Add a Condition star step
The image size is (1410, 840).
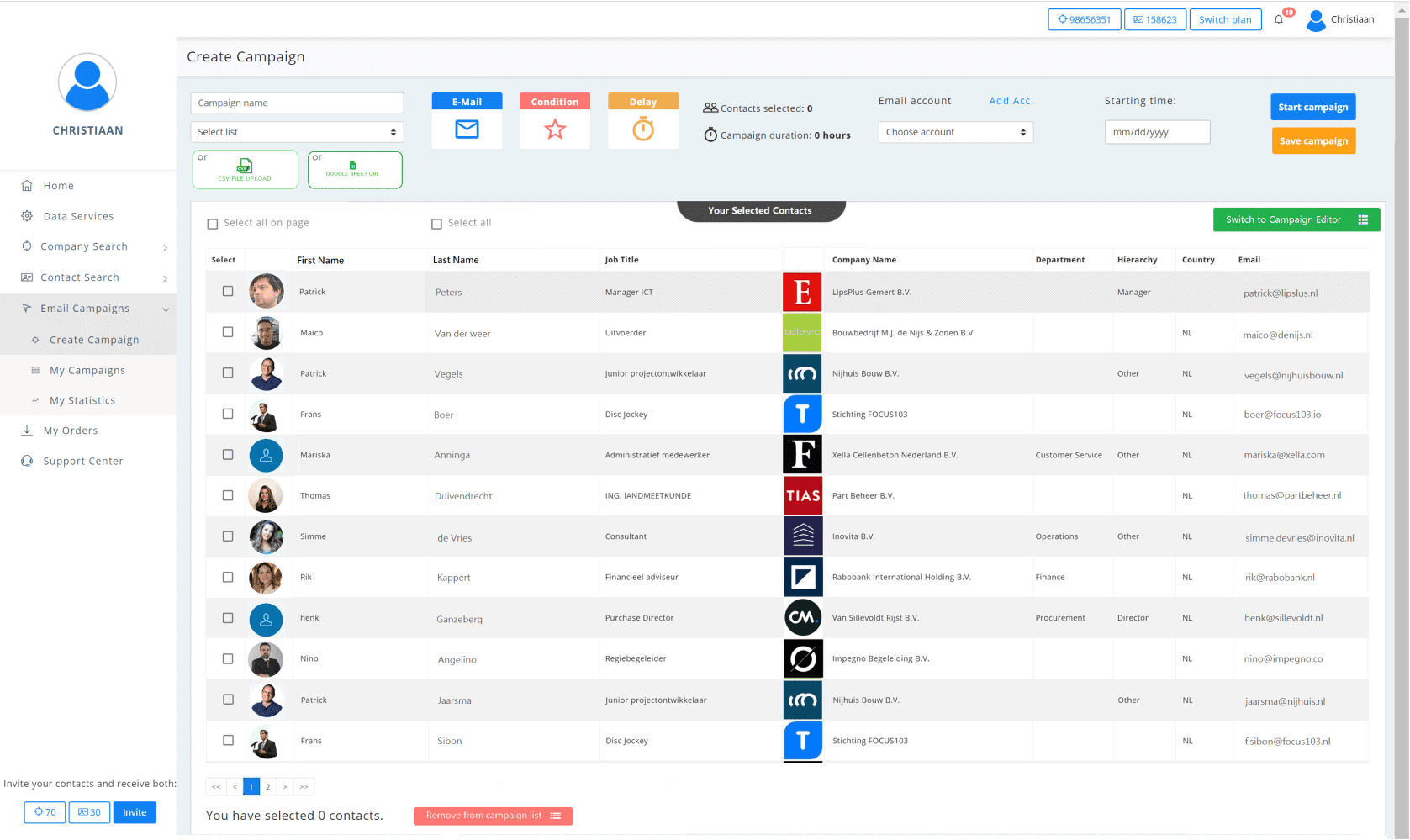(555, 129)
